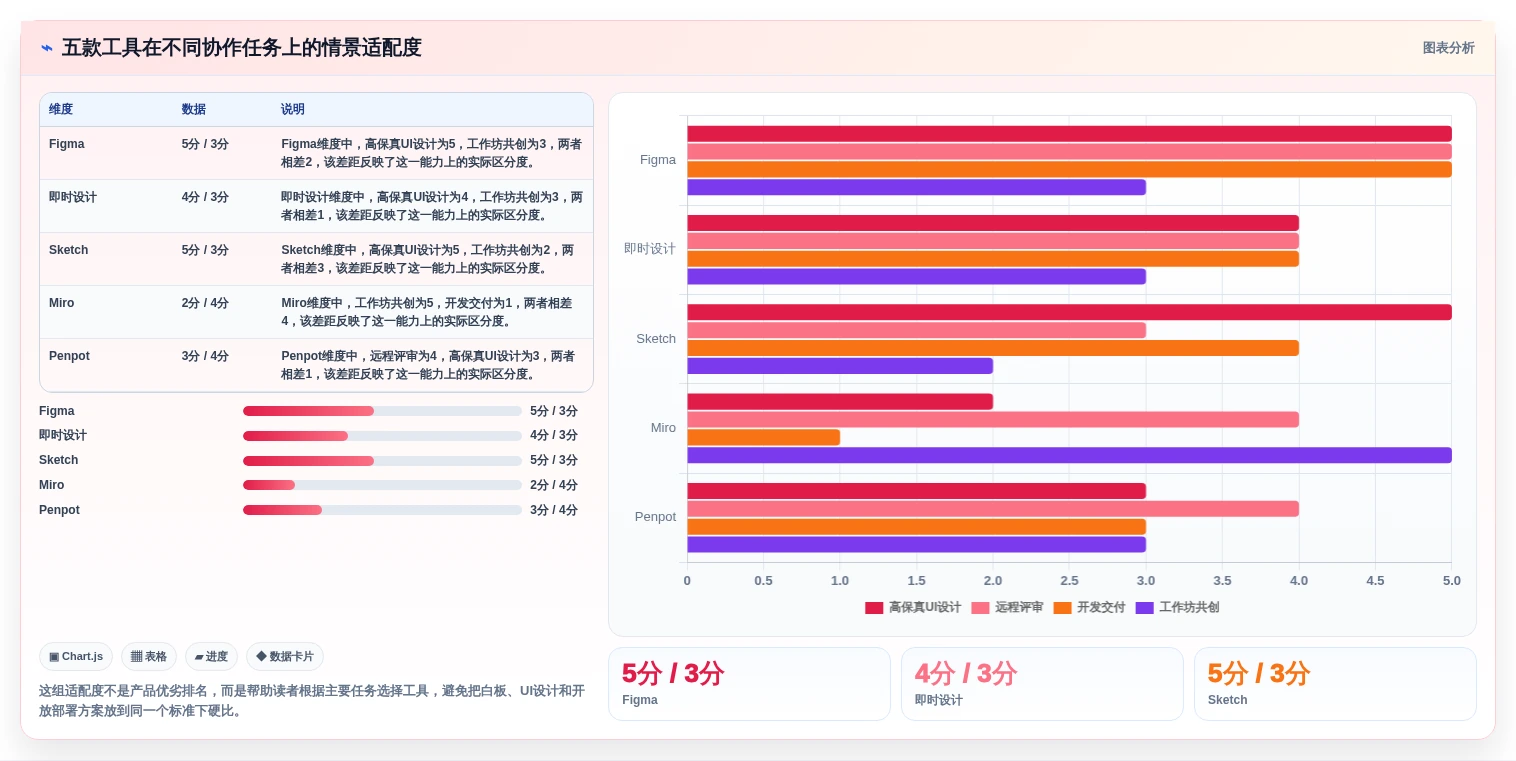1516x761 pixels.
Task: Click the lightning icon beside the title
Action: [46, 48]
